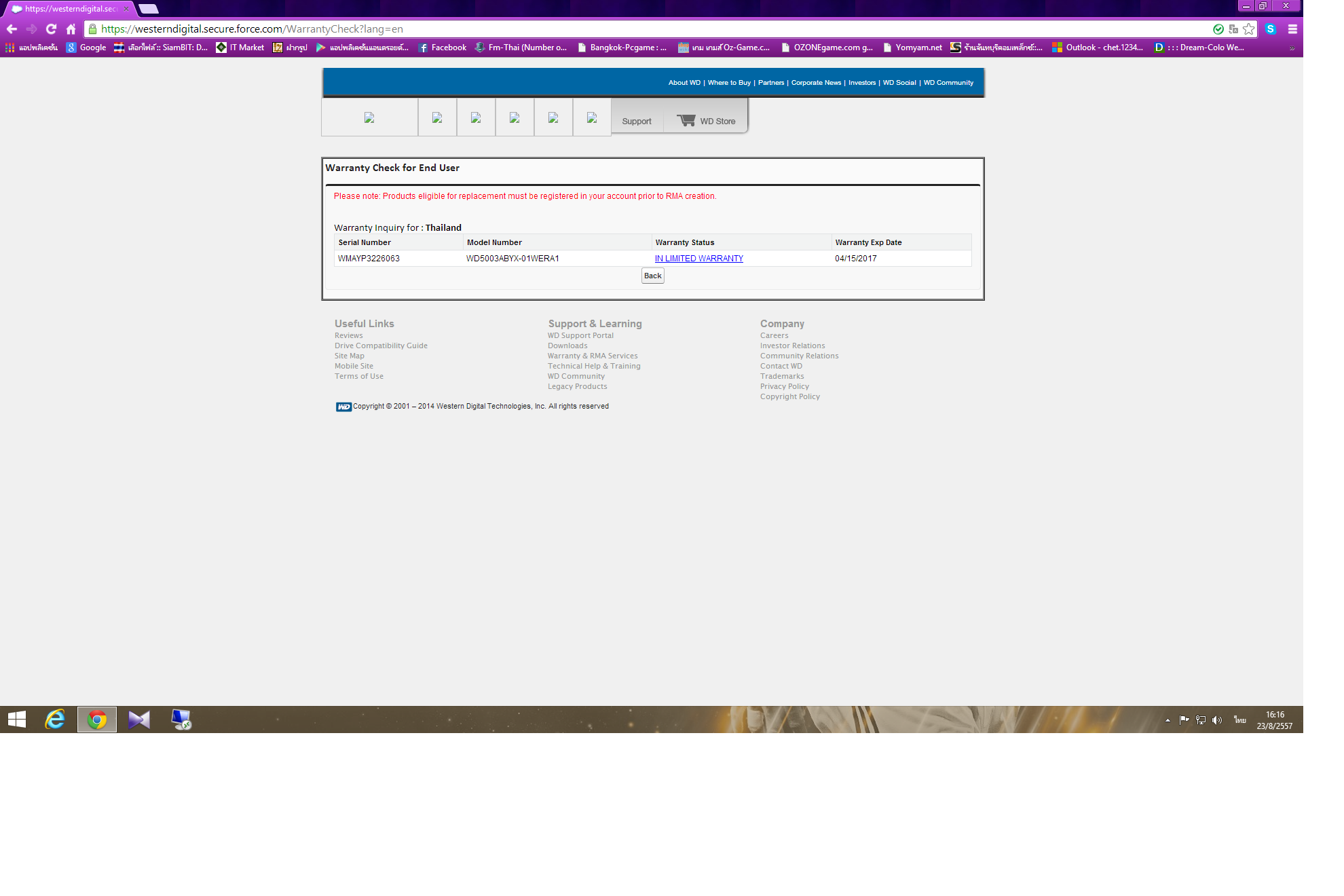Switch Thai language input indicator

pos(1240,720)
